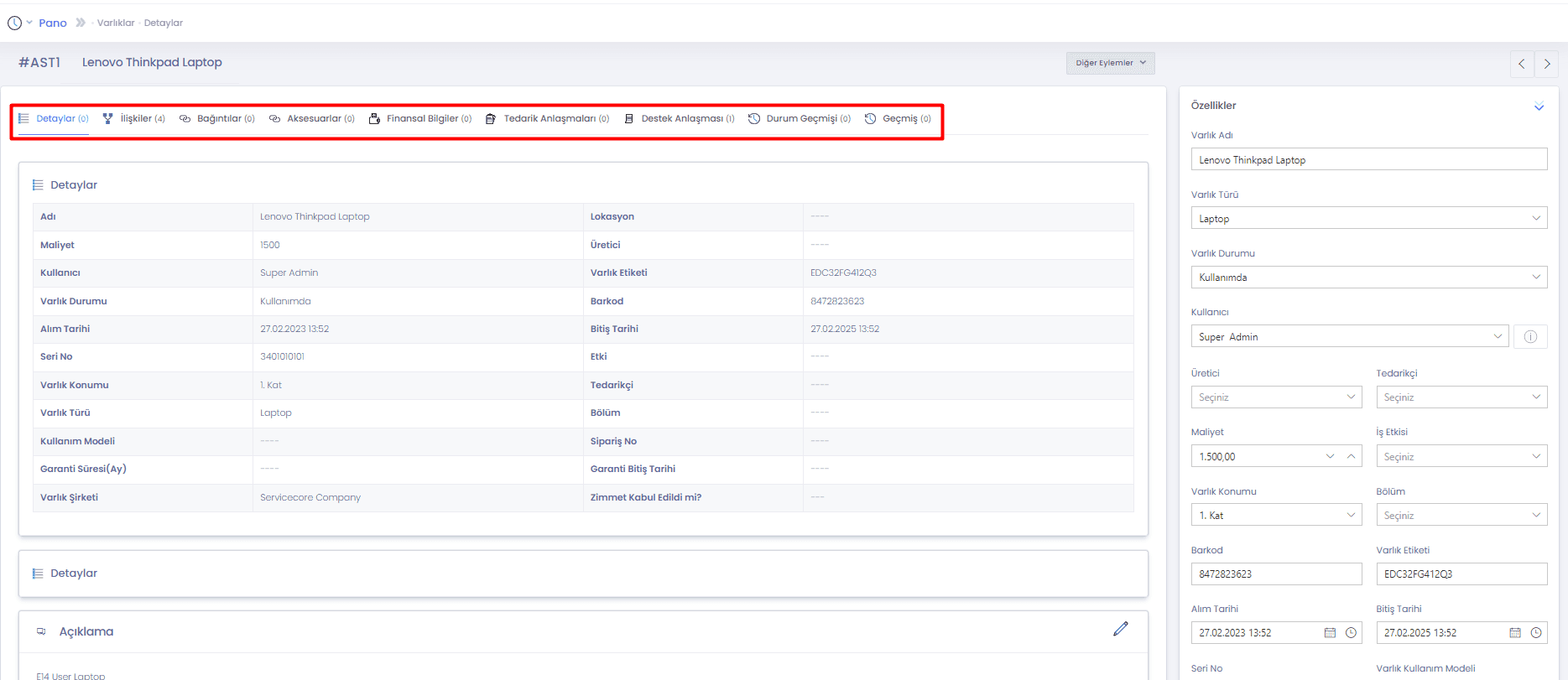Select the Bitiş Tarihi value in the table

(845, 329)
